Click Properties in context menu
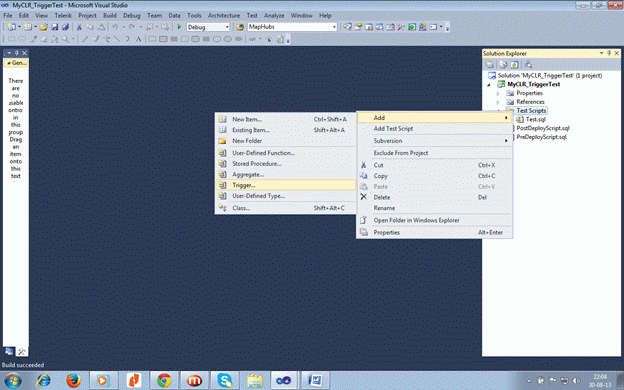 click(435, 232)
